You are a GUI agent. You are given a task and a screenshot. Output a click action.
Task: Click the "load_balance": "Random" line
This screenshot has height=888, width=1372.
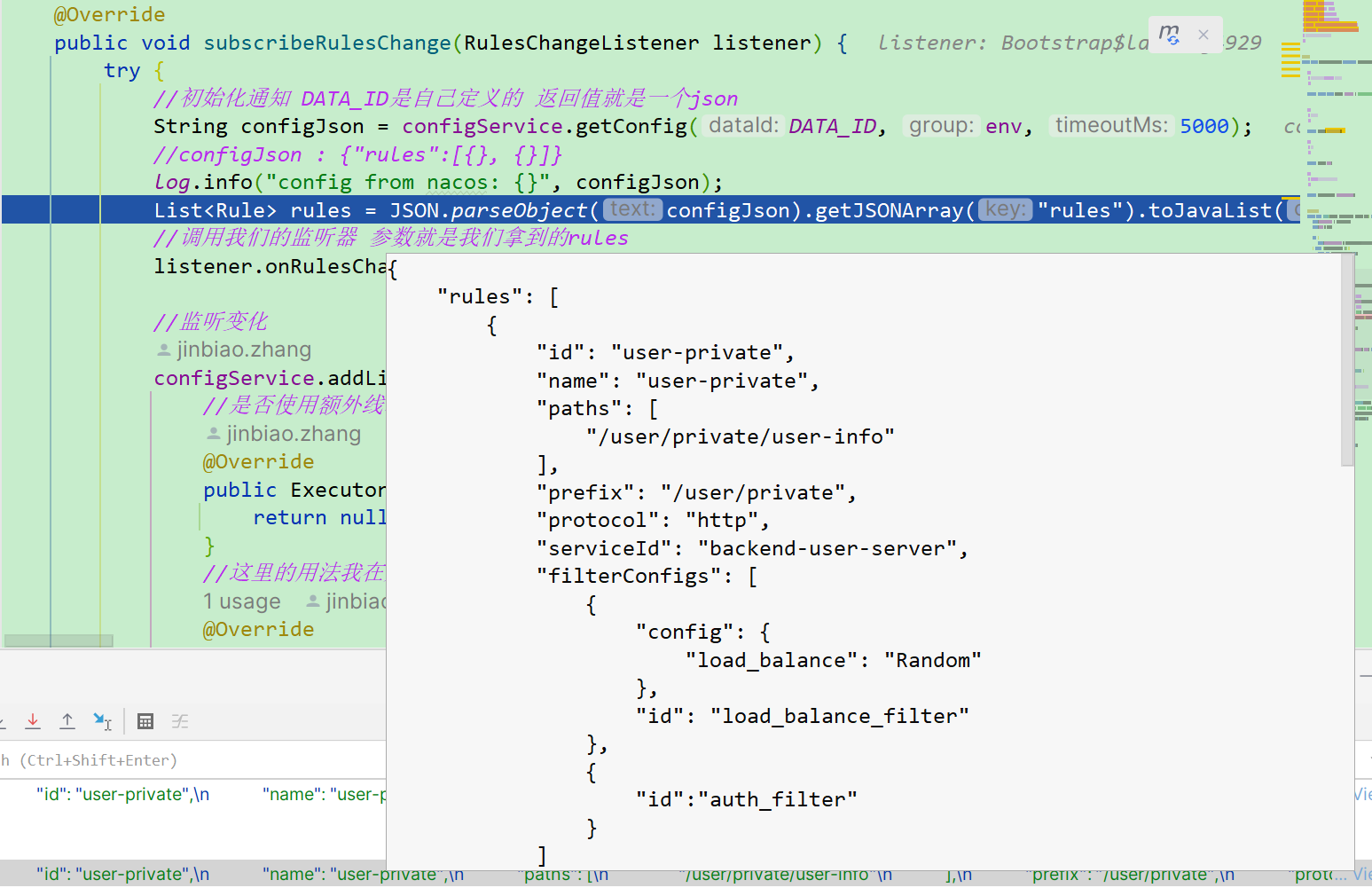(x=834, y=660)
